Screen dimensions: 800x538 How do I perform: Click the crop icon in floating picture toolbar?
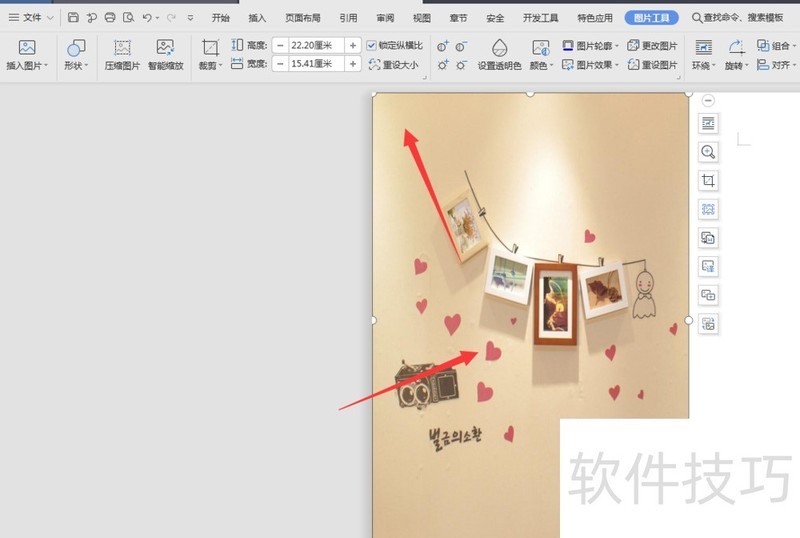pos(708,180)
